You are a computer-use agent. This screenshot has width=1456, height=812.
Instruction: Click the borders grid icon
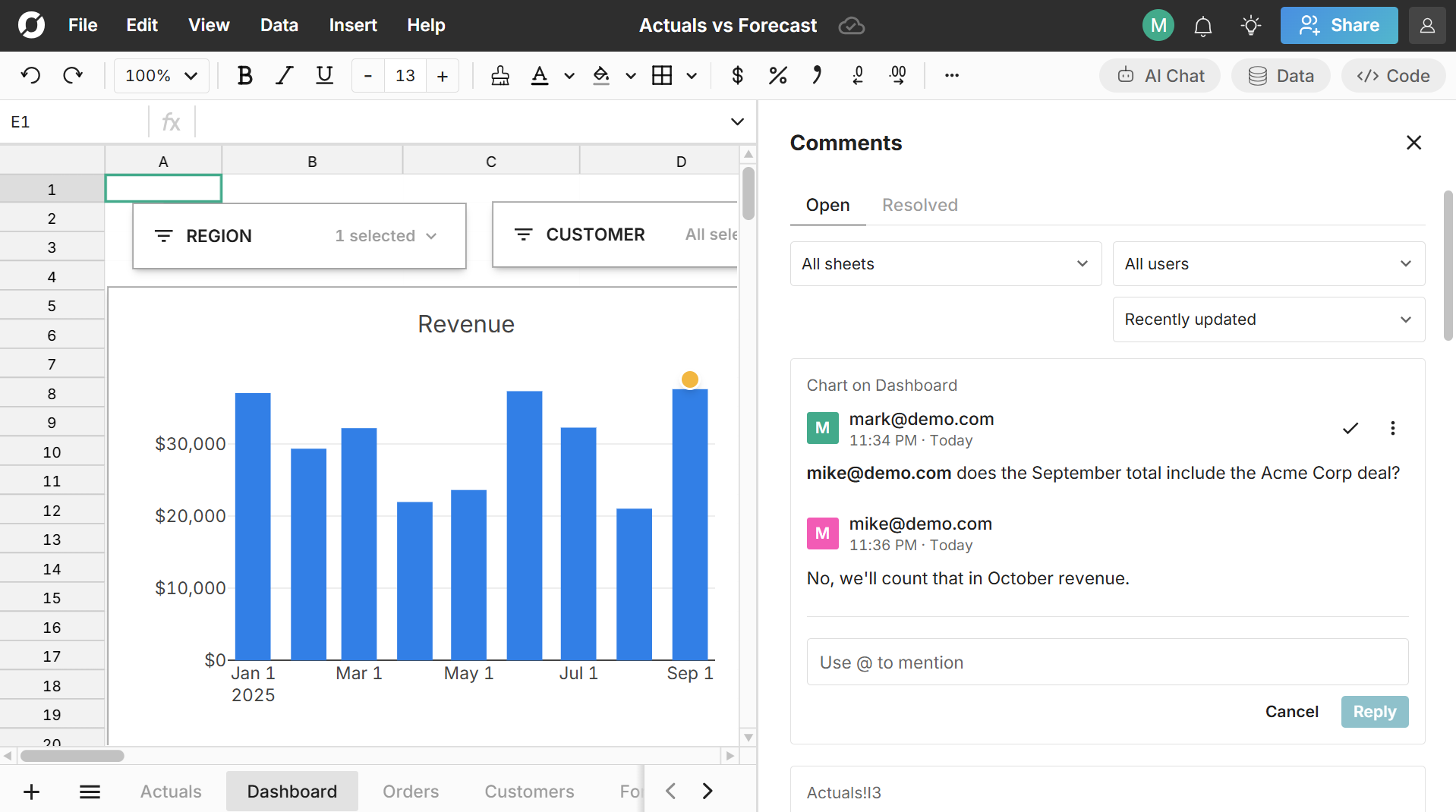662,76
